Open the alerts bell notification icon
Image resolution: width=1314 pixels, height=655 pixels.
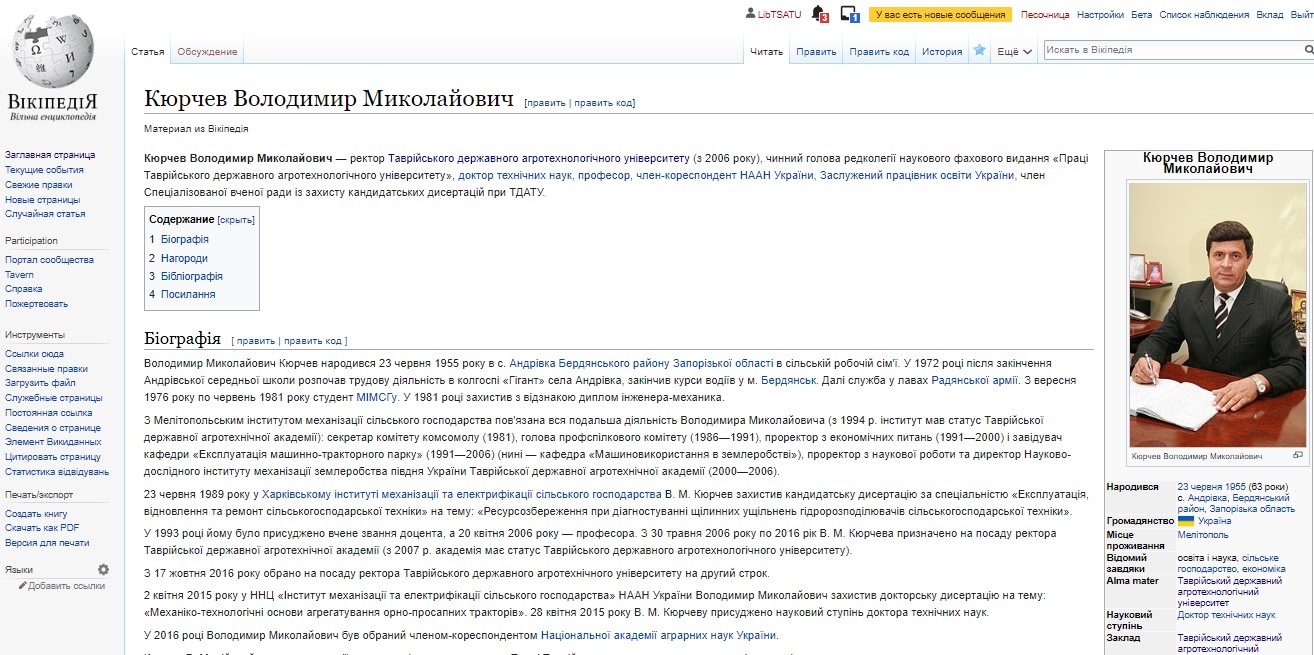(820, 14)
